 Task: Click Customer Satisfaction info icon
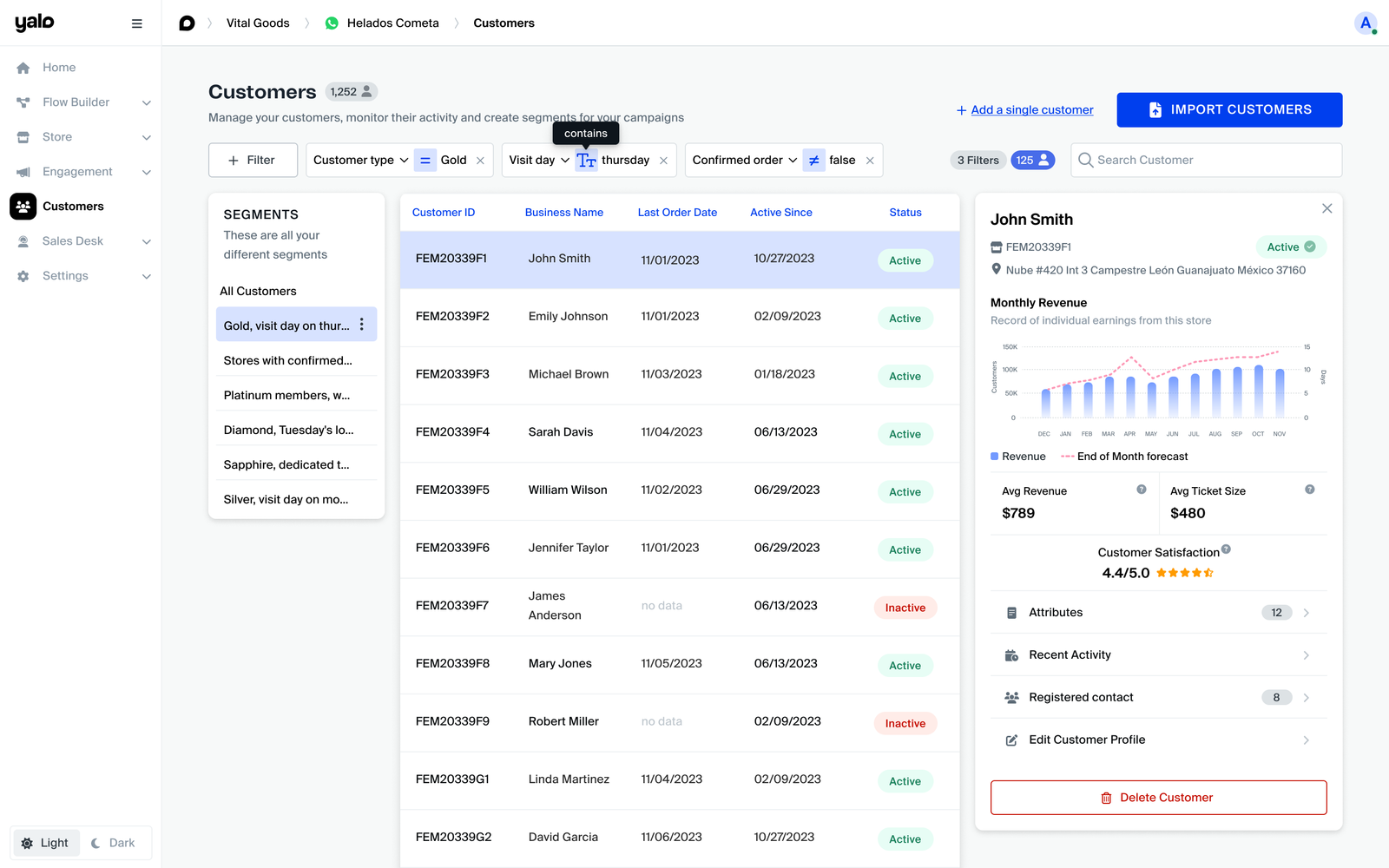(x=1226, y=549)
